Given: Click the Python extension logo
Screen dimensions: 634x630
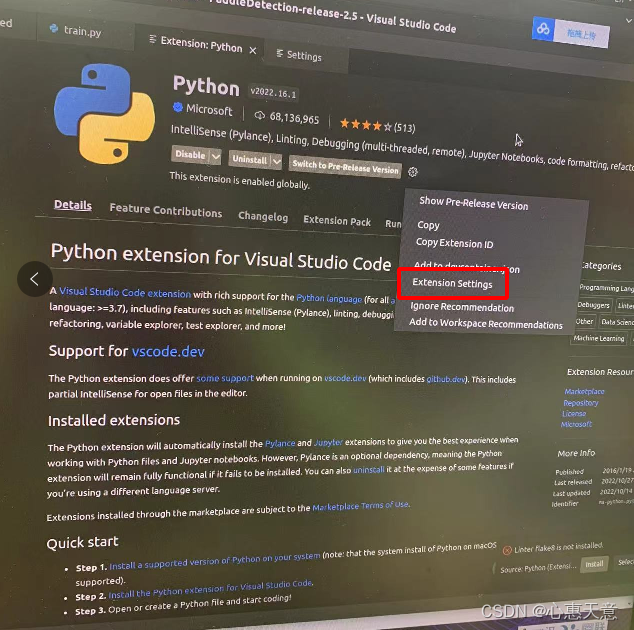Looking at the screenshot, I should click(x=105, y=113).
